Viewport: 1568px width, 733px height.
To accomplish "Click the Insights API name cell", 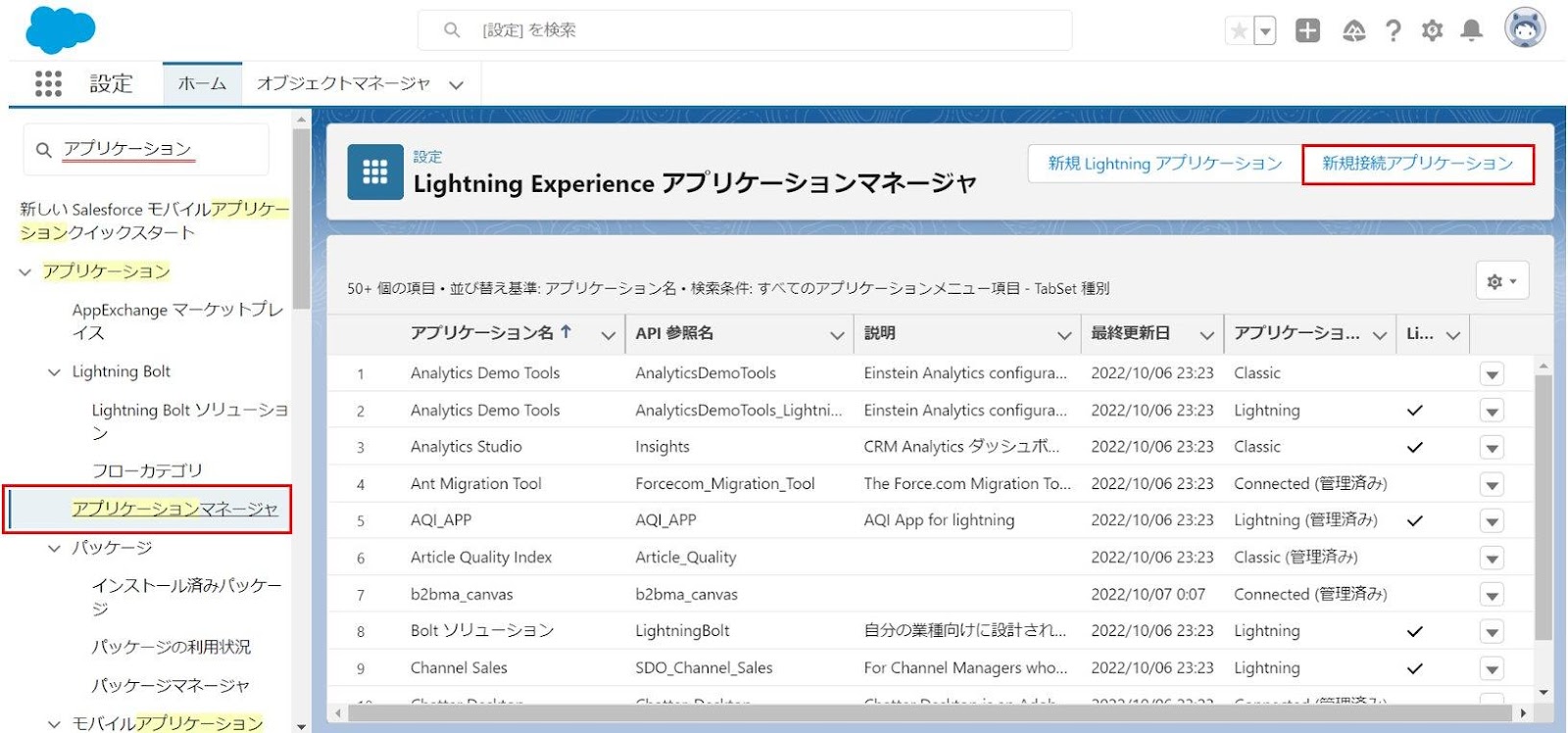I will click(662, 447).
